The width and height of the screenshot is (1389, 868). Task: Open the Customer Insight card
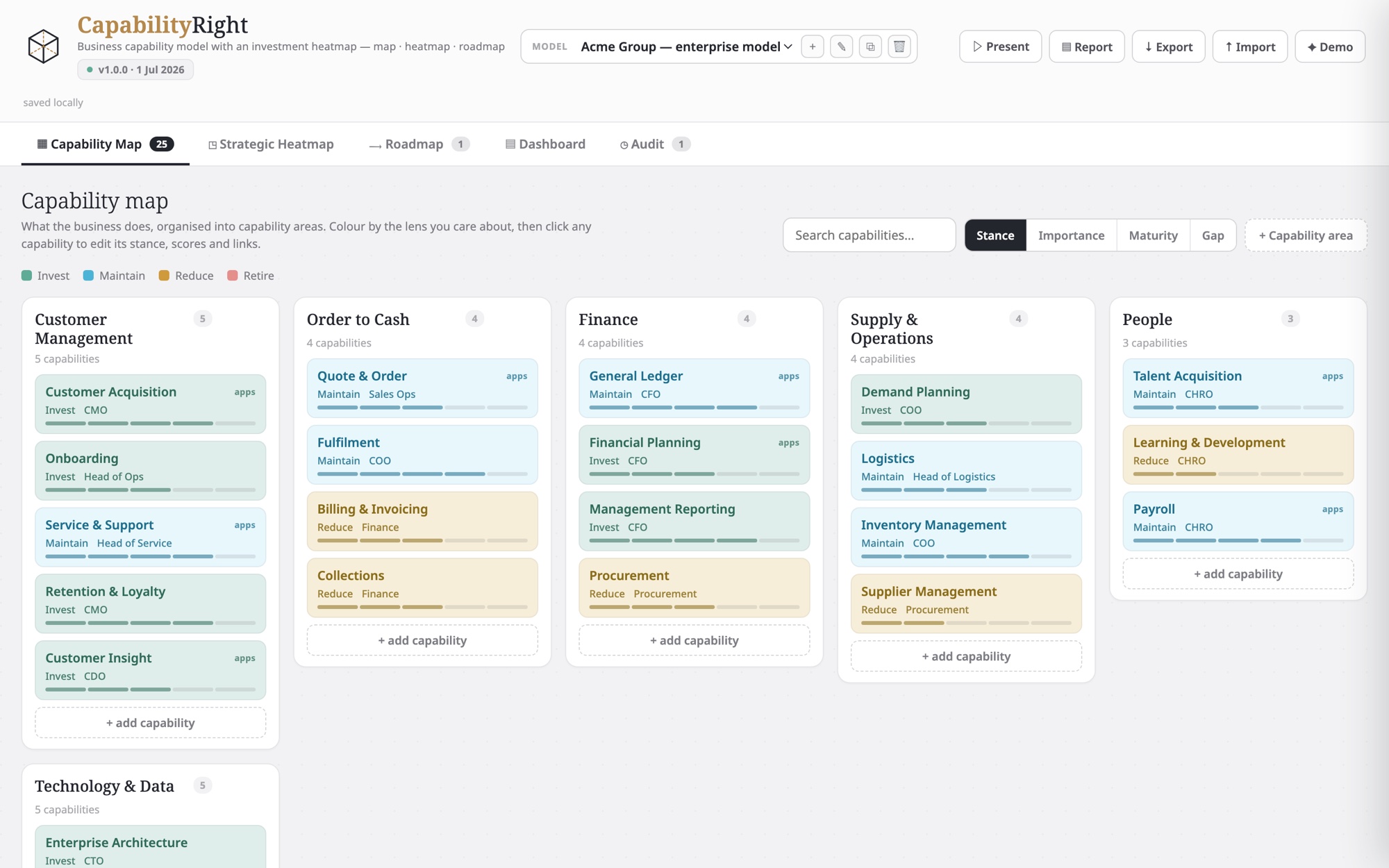pos(150,669)
